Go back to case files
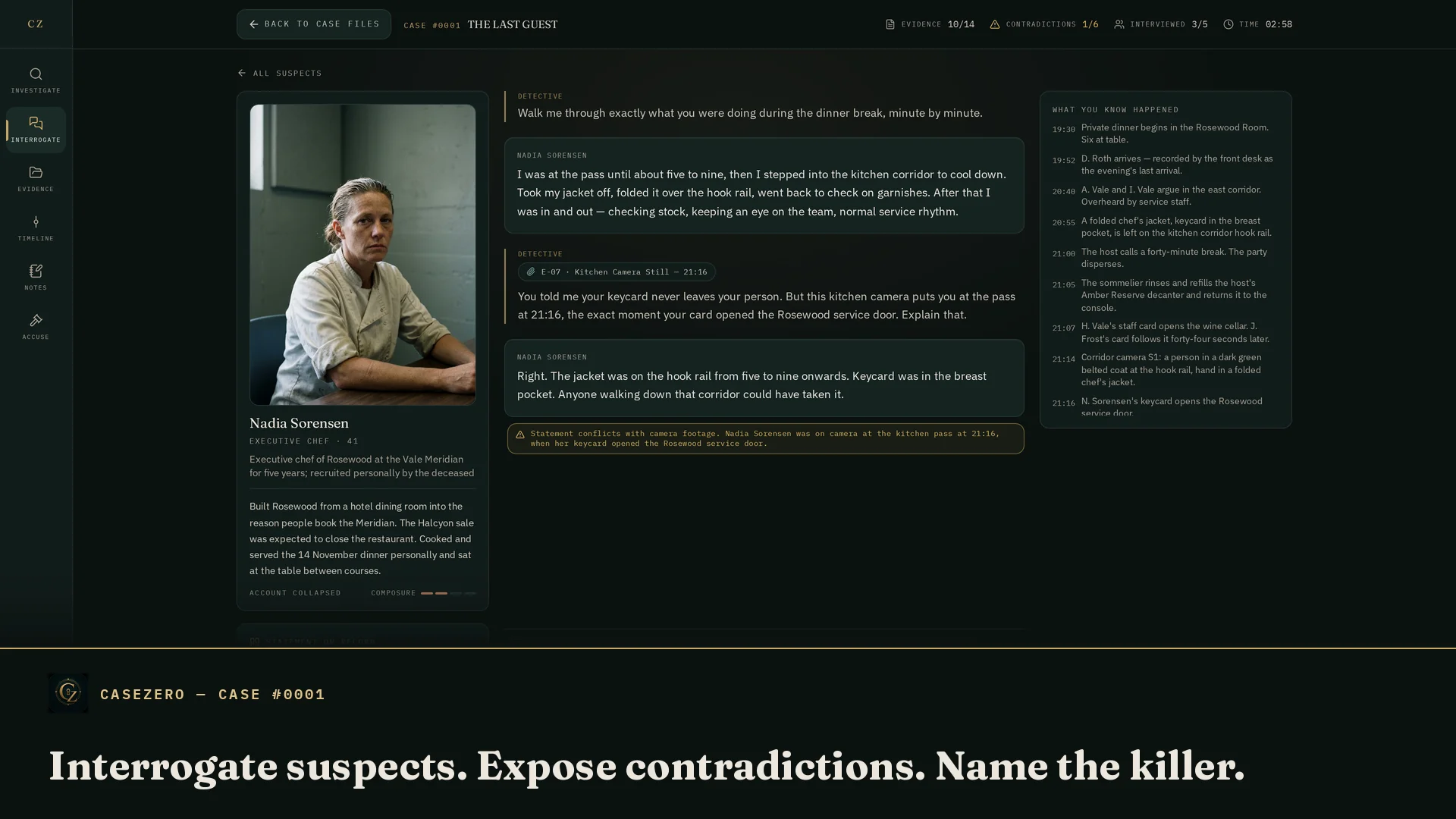 point(314,24)
